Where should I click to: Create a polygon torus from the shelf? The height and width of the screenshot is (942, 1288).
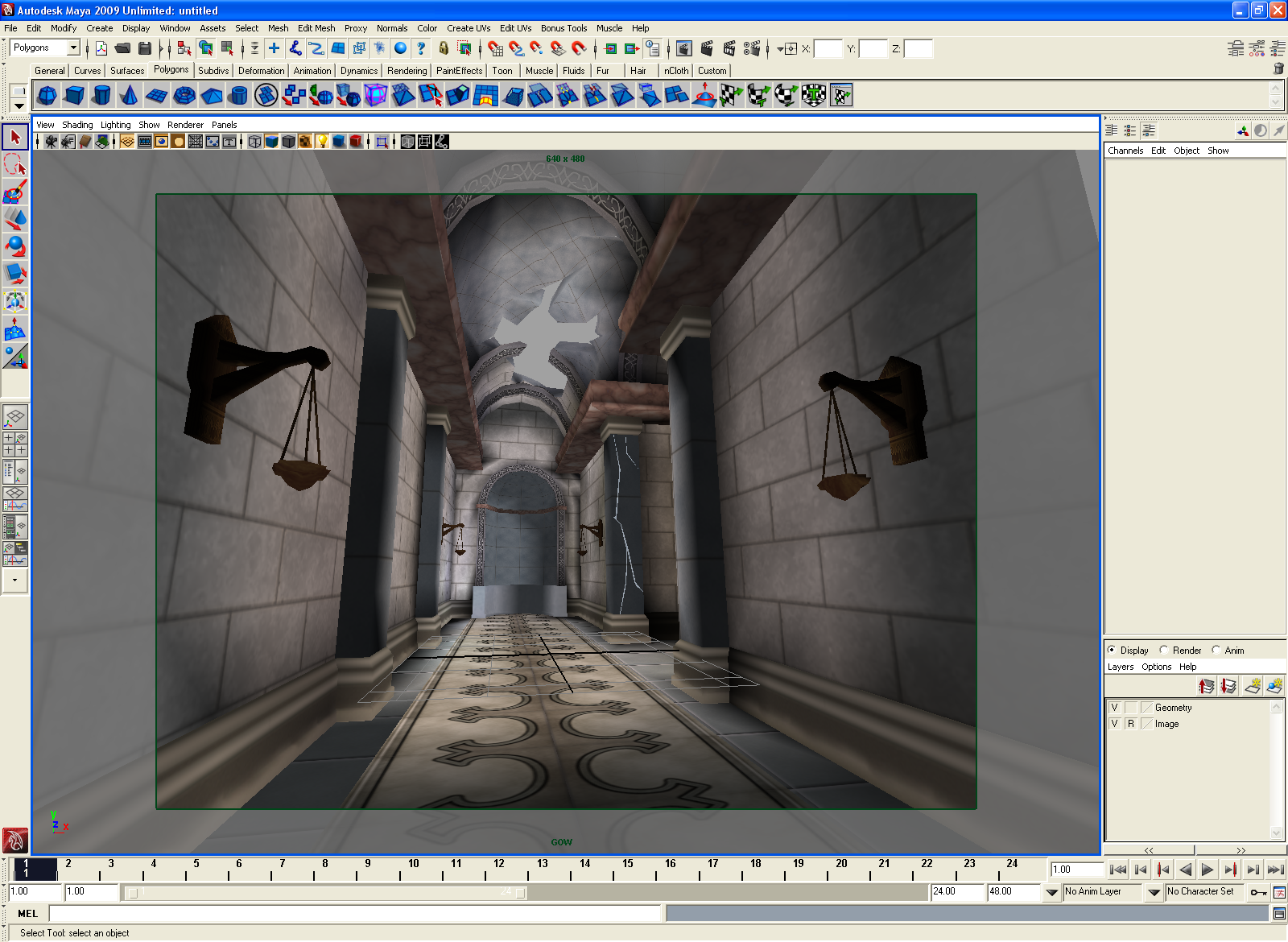184,96
